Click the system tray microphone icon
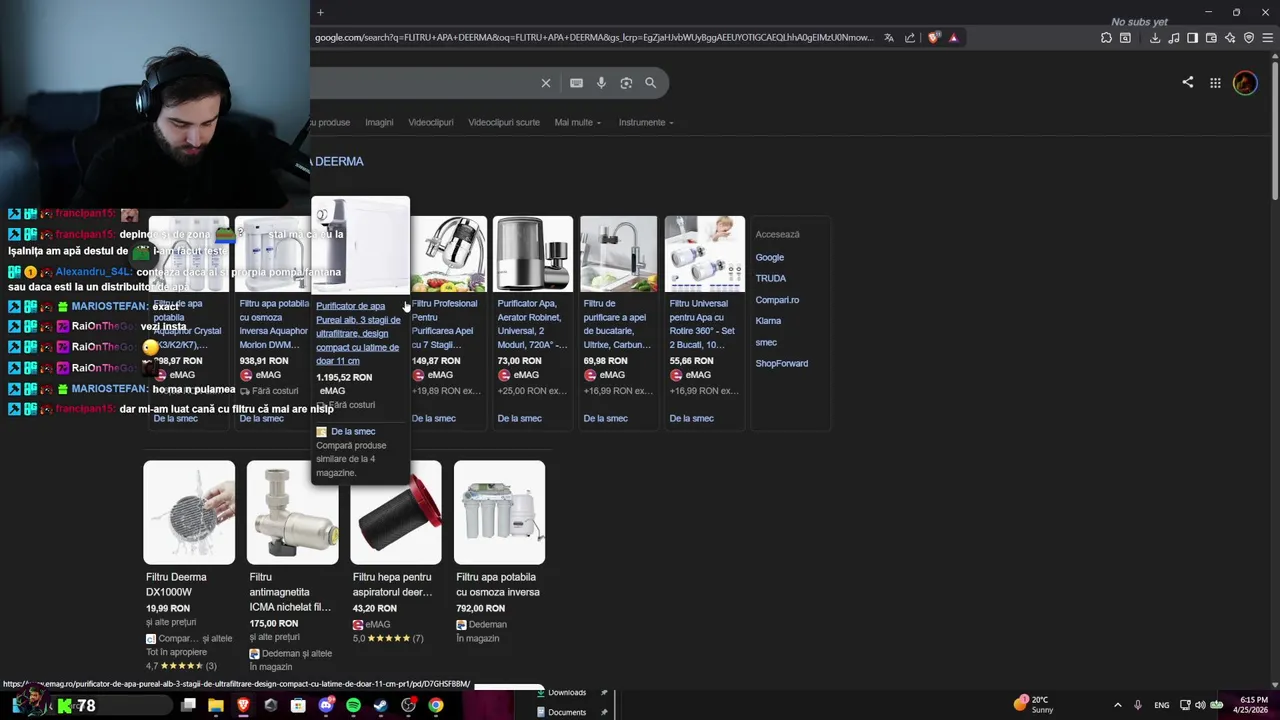This screenshot has width=1280, height=720. coord(1137,705)
